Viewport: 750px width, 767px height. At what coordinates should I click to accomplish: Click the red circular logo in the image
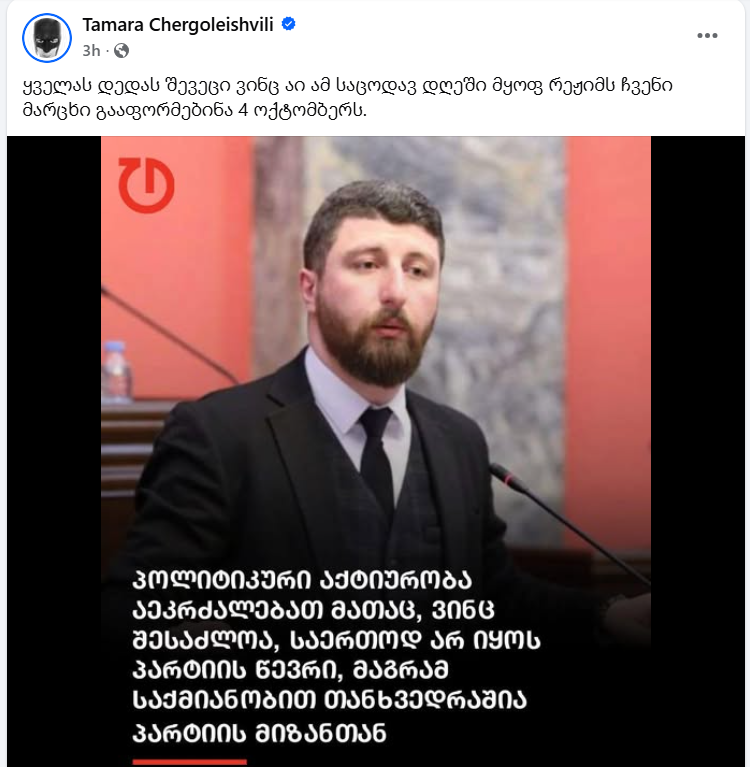tap(146, 185)
